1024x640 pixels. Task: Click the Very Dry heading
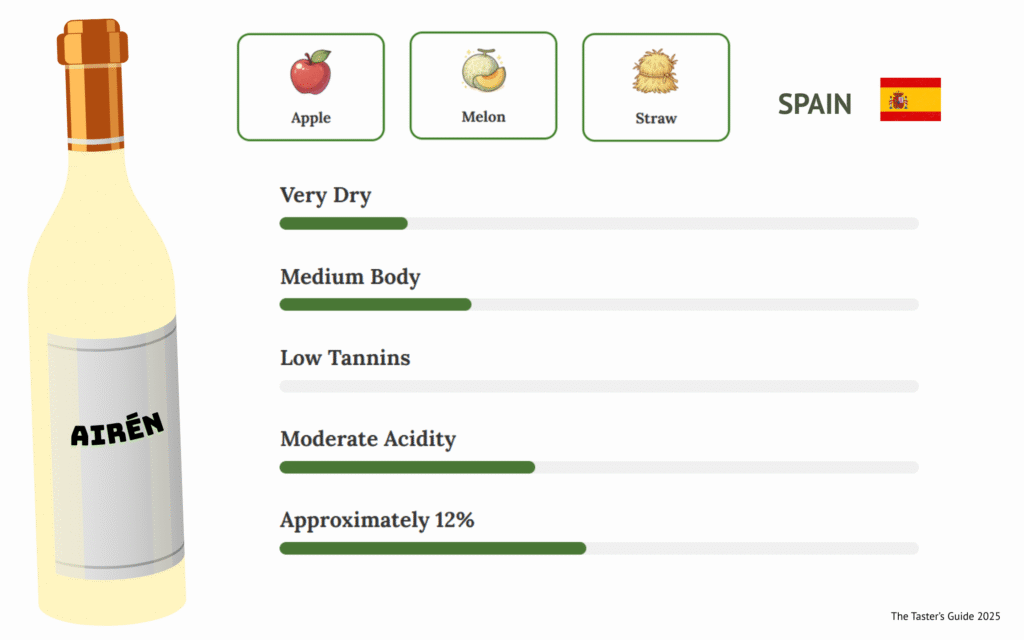click(x=325, y=195)
